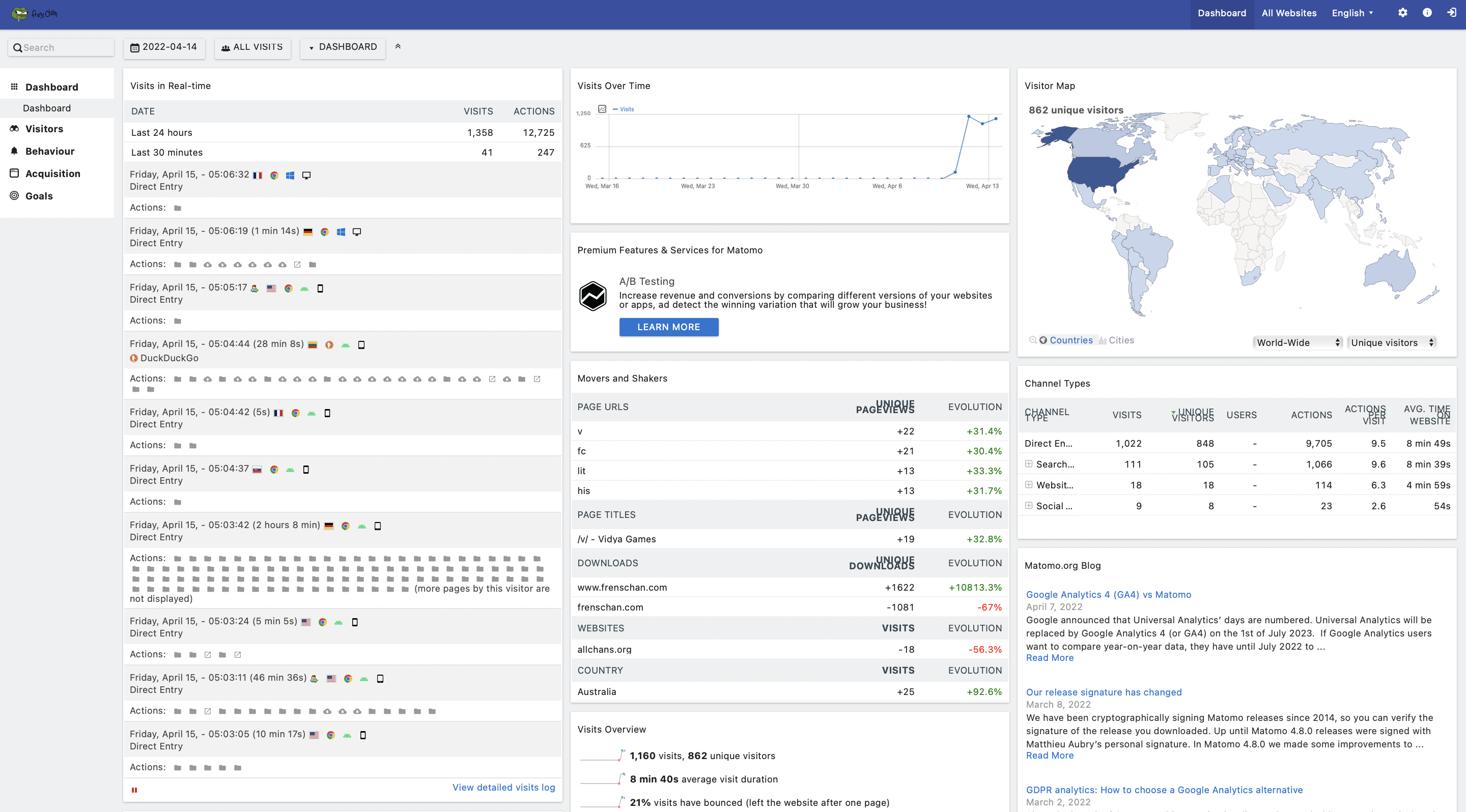Click Read More under April 7 post
Screen dimensions: 1466x812
coord(1050,657)
